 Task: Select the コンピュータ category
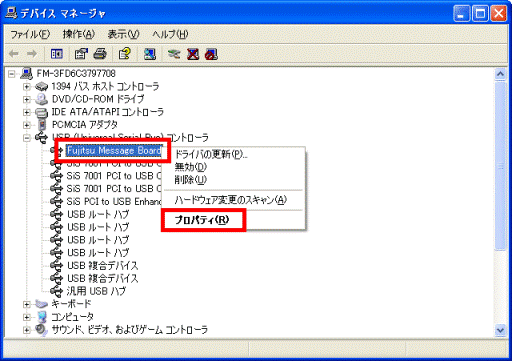click(x=73, y=317)
